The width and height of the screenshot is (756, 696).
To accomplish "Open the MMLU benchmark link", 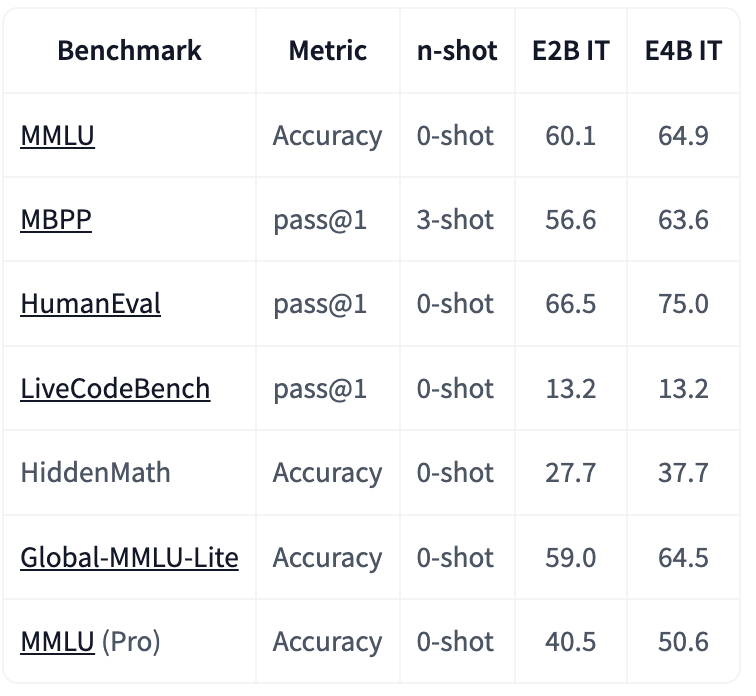I will 57,135.
